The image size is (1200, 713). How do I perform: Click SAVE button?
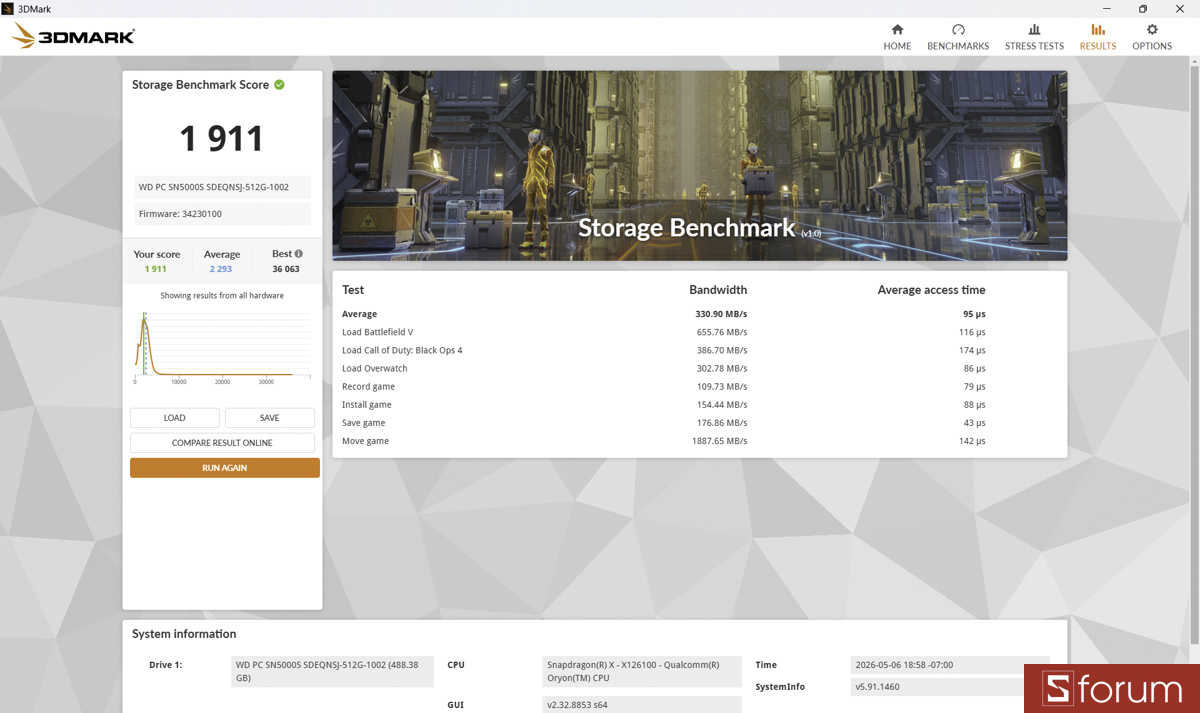click(270, 418)
